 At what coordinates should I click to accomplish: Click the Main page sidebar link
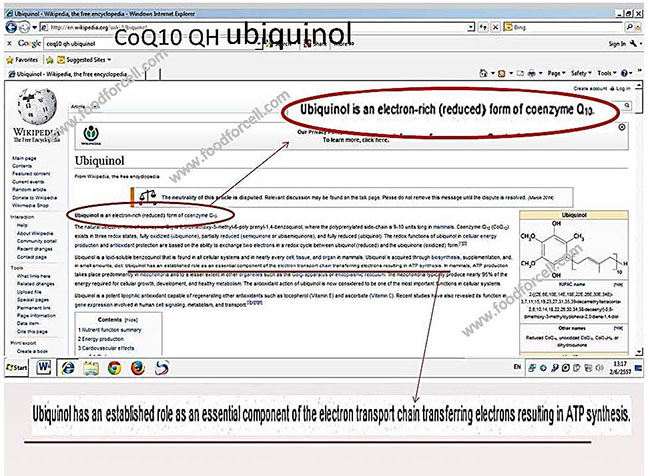(x=24, y=158)
